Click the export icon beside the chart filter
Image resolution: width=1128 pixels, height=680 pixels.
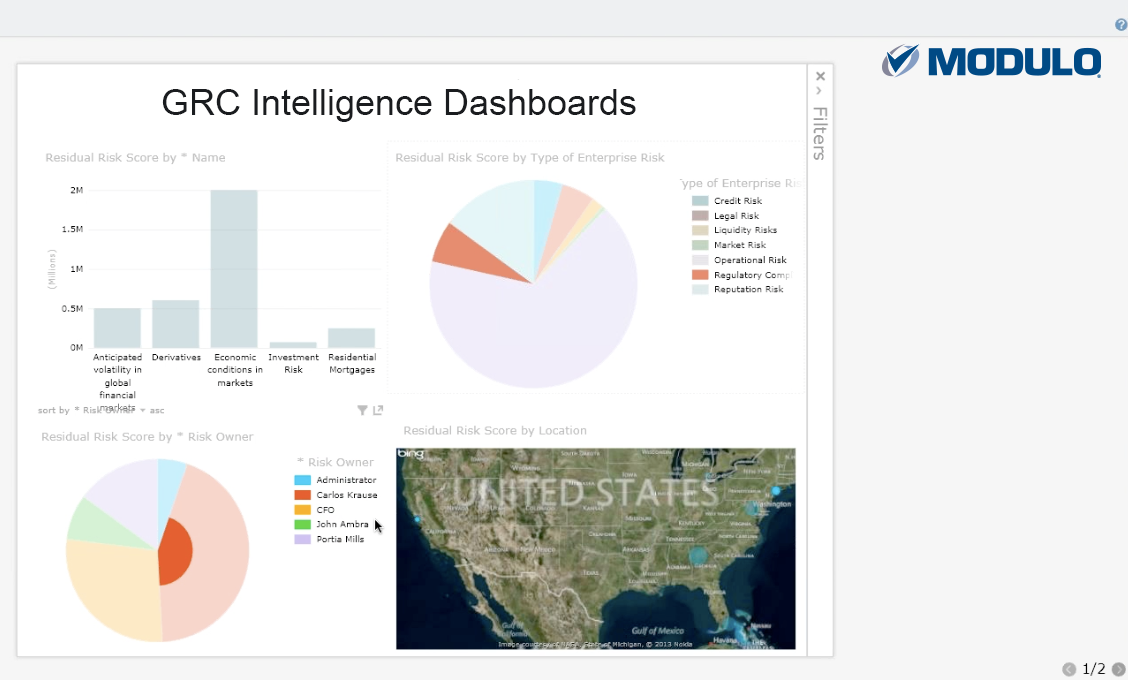pyautogui.click(x=378, y=409)
